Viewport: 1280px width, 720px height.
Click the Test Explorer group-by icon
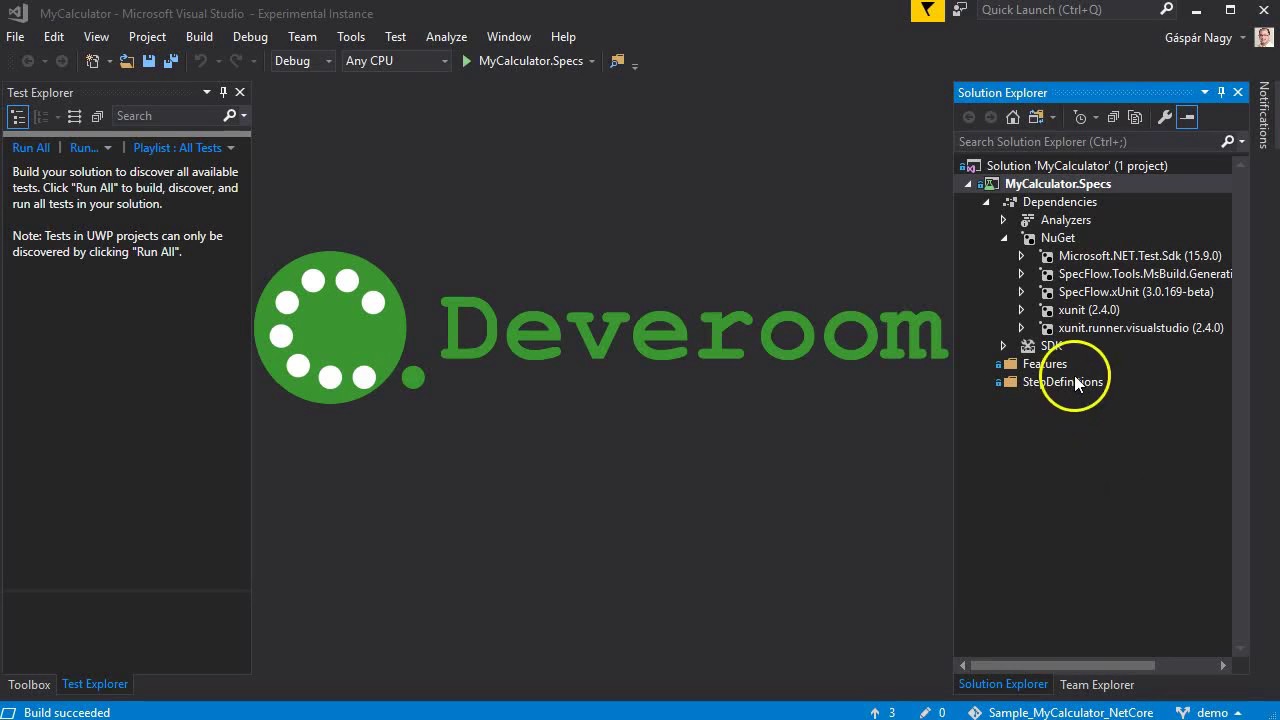click(42, 117)
